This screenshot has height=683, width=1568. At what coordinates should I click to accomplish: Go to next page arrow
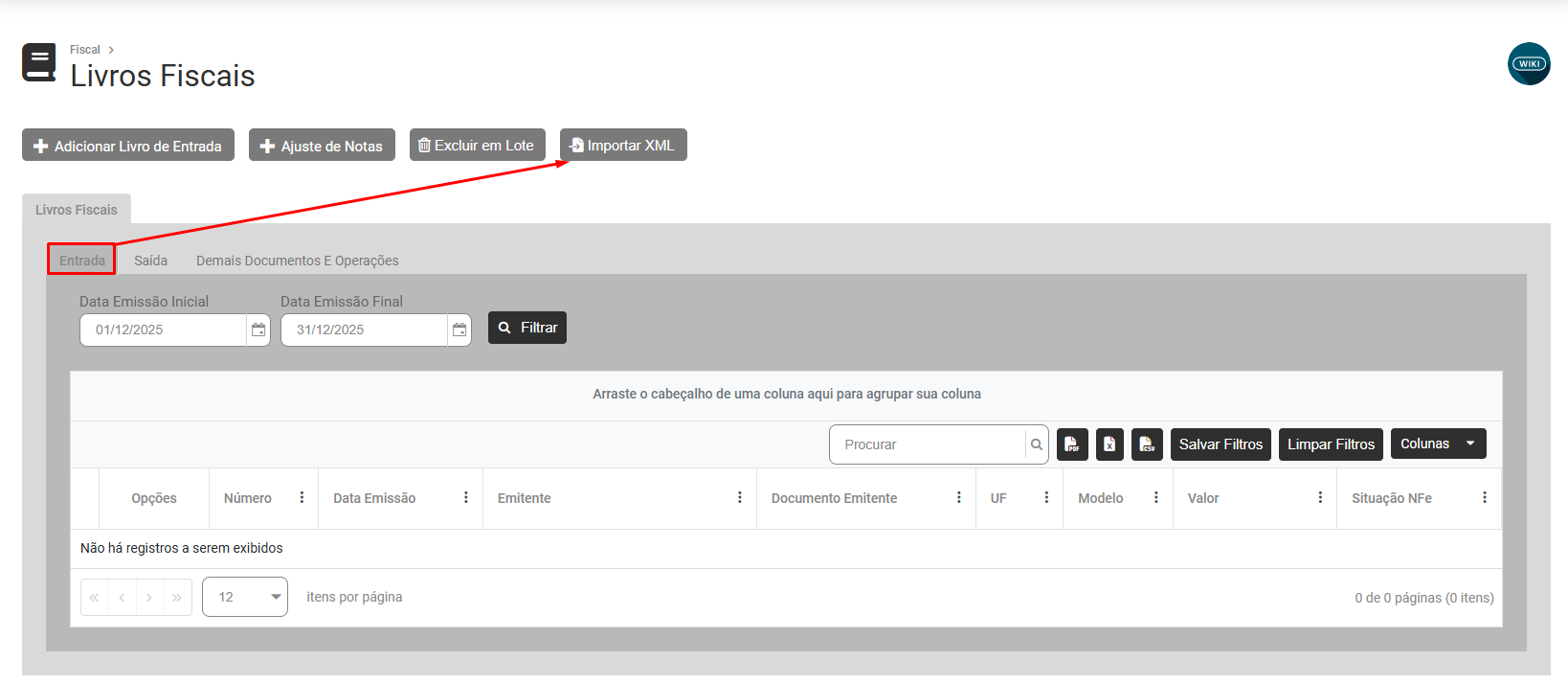pyautogui.click(x=149, y=597)
